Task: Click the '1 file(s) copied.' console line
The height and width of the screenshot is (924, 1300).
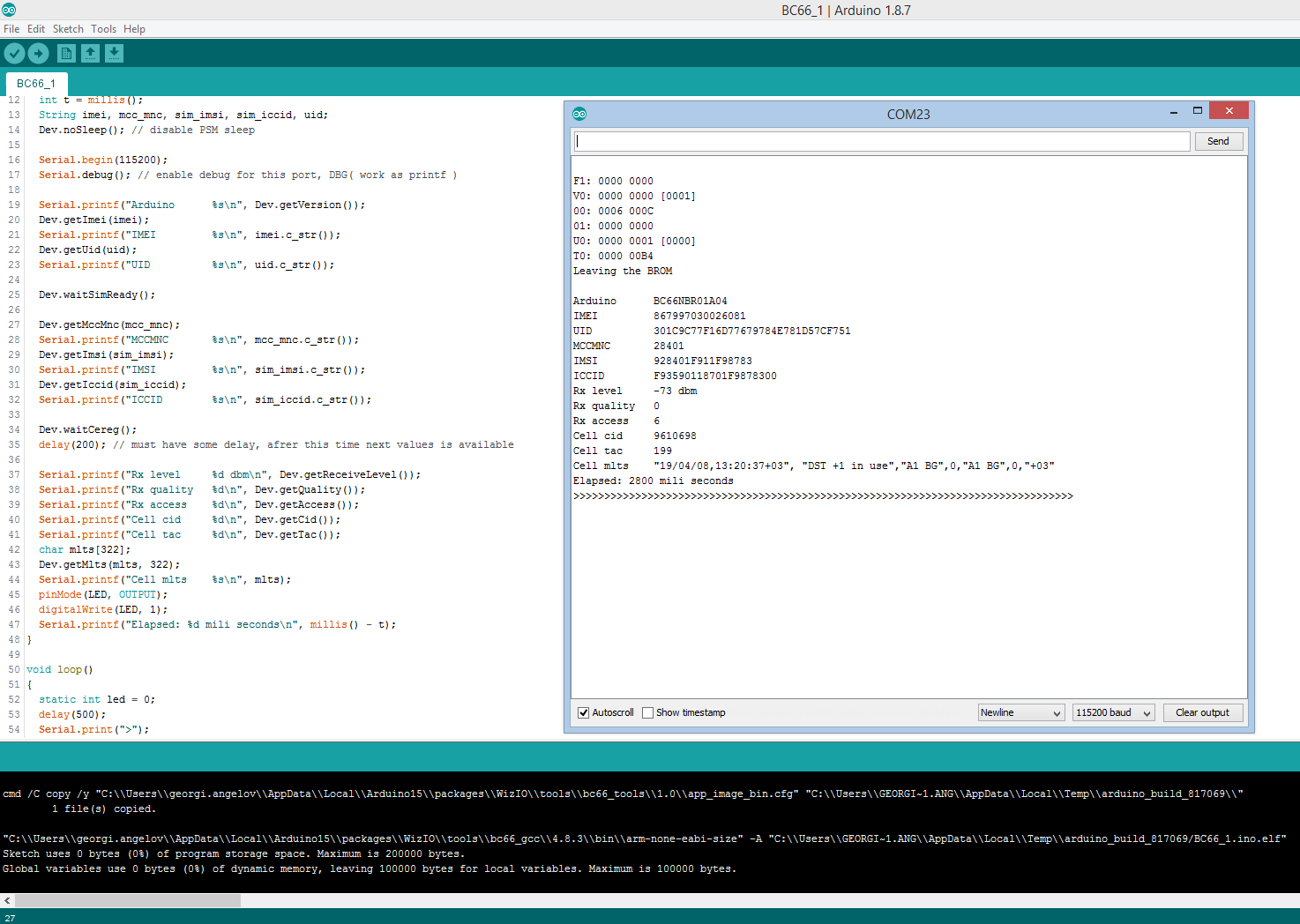Action: tap(103, 808)
